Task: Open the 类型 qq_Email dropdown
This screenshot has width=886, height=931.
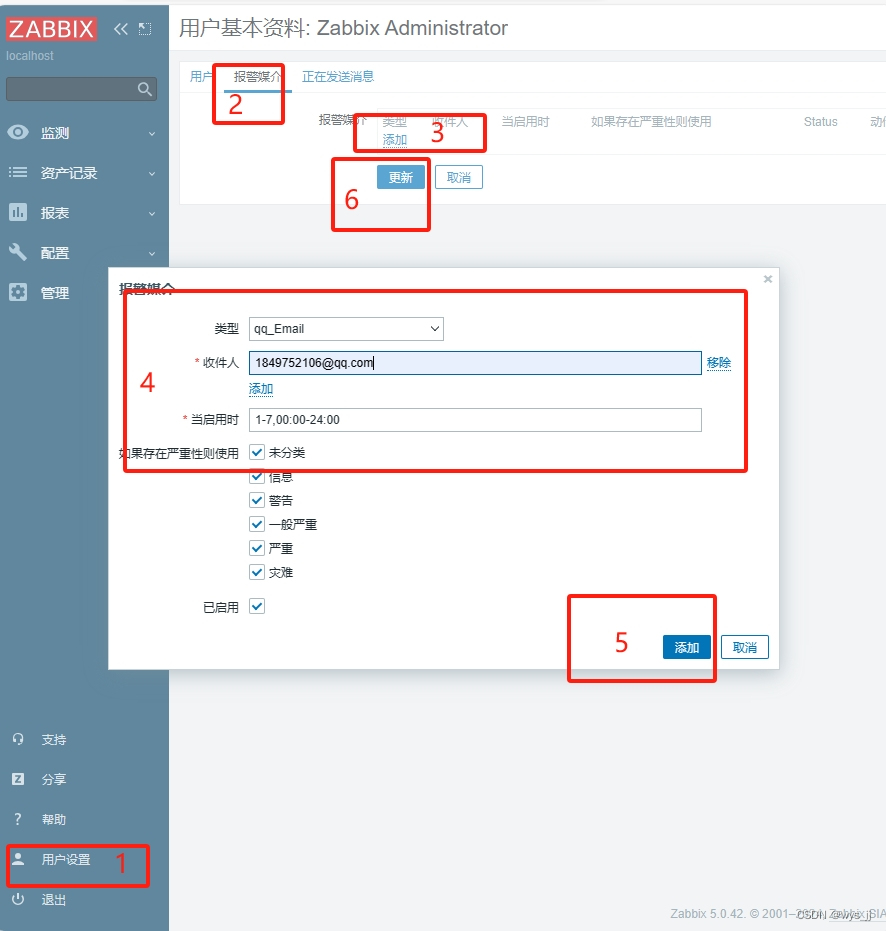Action: pyautogui.click(x=346, y=329)
